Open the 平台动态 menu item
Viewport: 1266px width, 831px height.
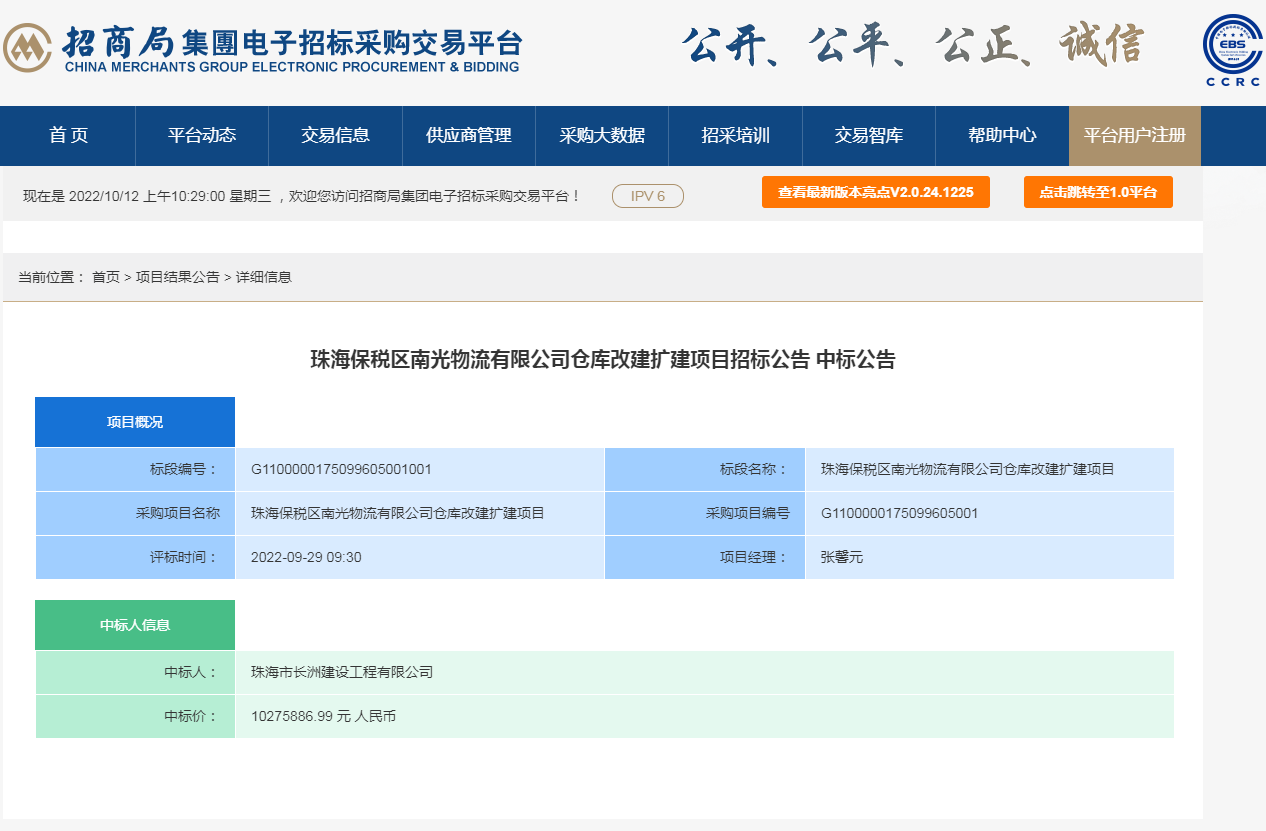tap(202, 136)
